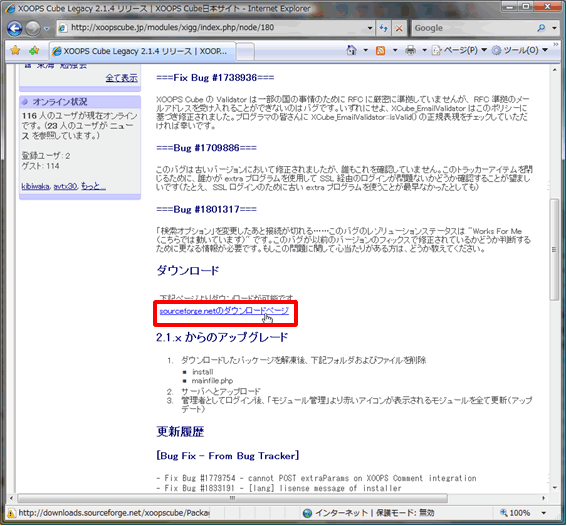This screenshot has height=526, width=567.
Task: Open the ツール(O) menu
Action: tap(520, 50)
